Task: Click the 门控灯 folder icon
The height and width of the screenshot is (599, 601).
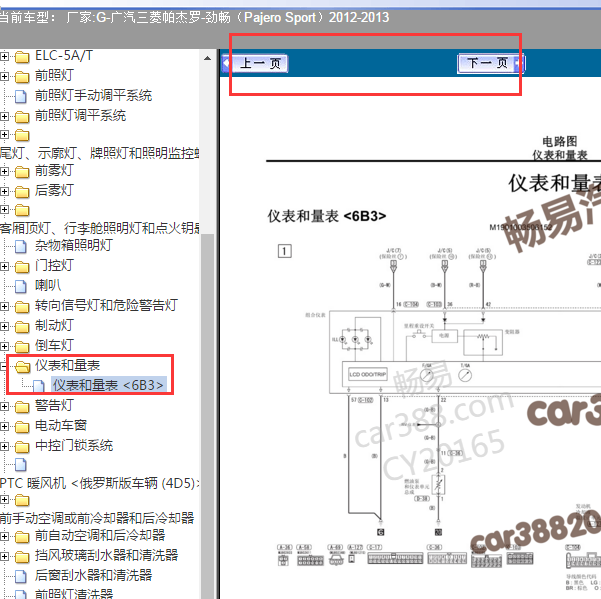Action: pos(22,267)
